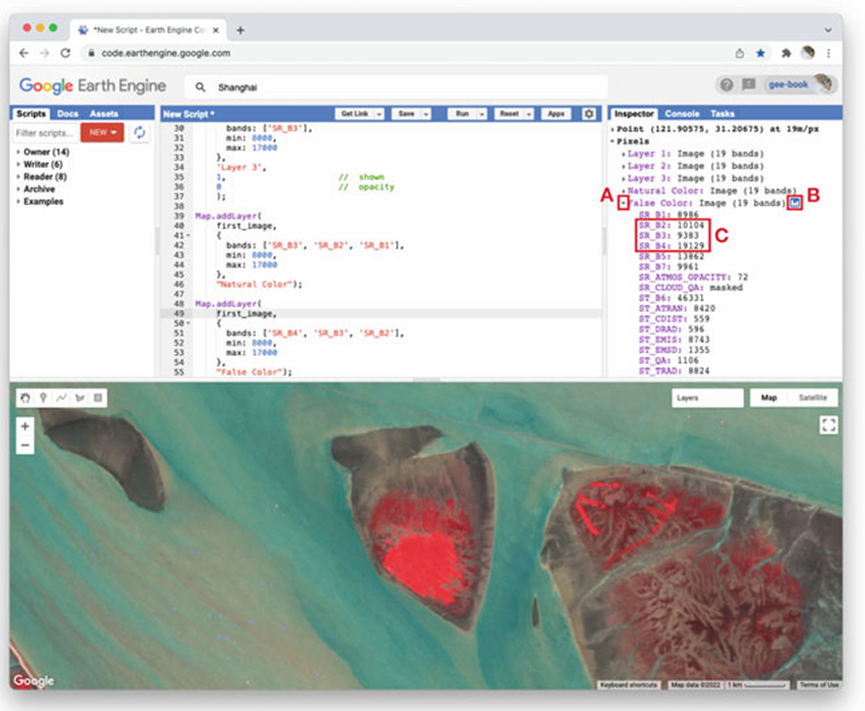Fold code at line 50
The width and height of the screenshot is (865, 711).
(x=189, y=323)
